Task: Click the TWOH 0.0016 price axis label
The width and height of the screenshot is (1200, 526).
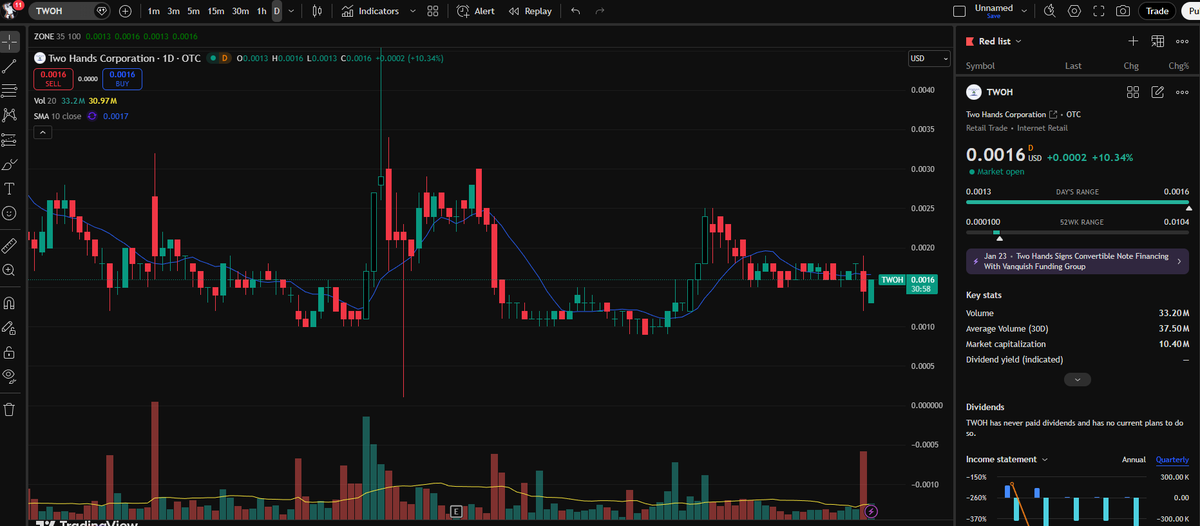Action: [x=908, y=283]
